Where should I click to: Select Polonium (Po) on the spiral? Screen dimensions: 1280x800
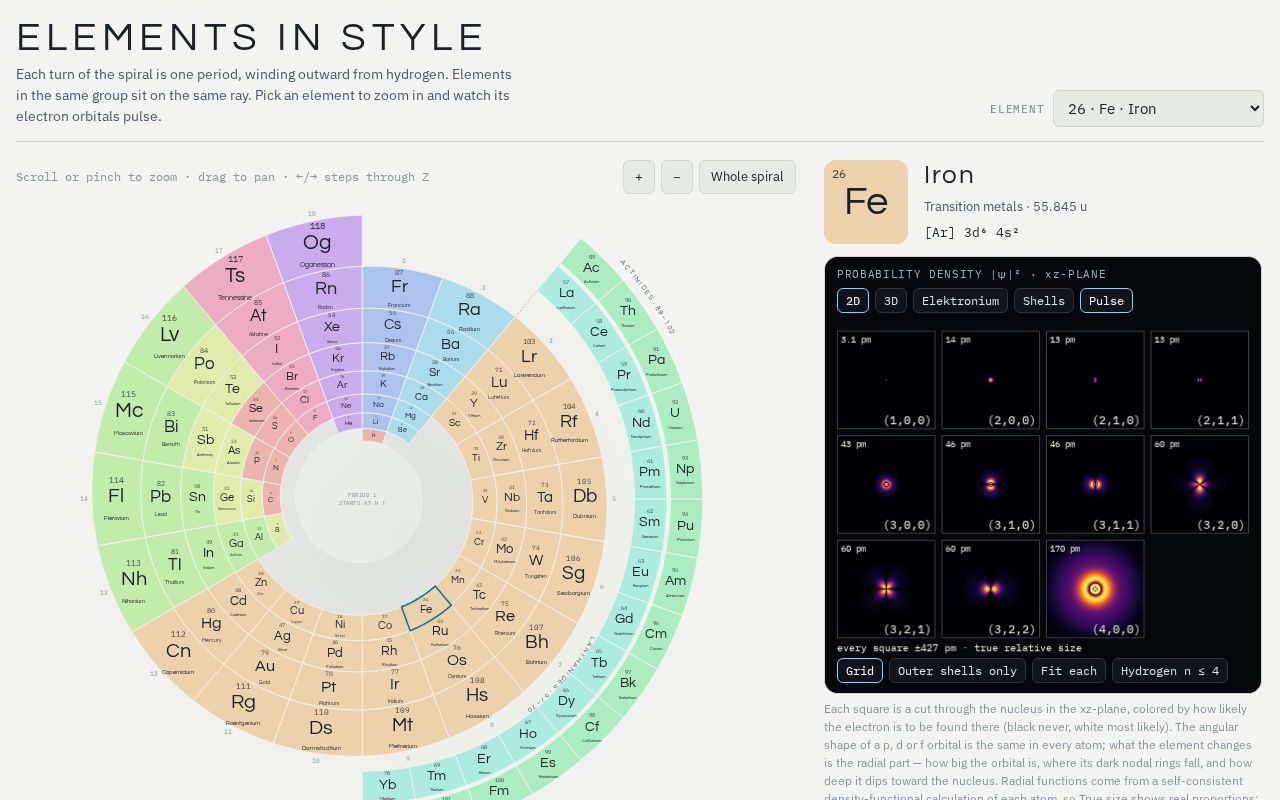(204, 364)
